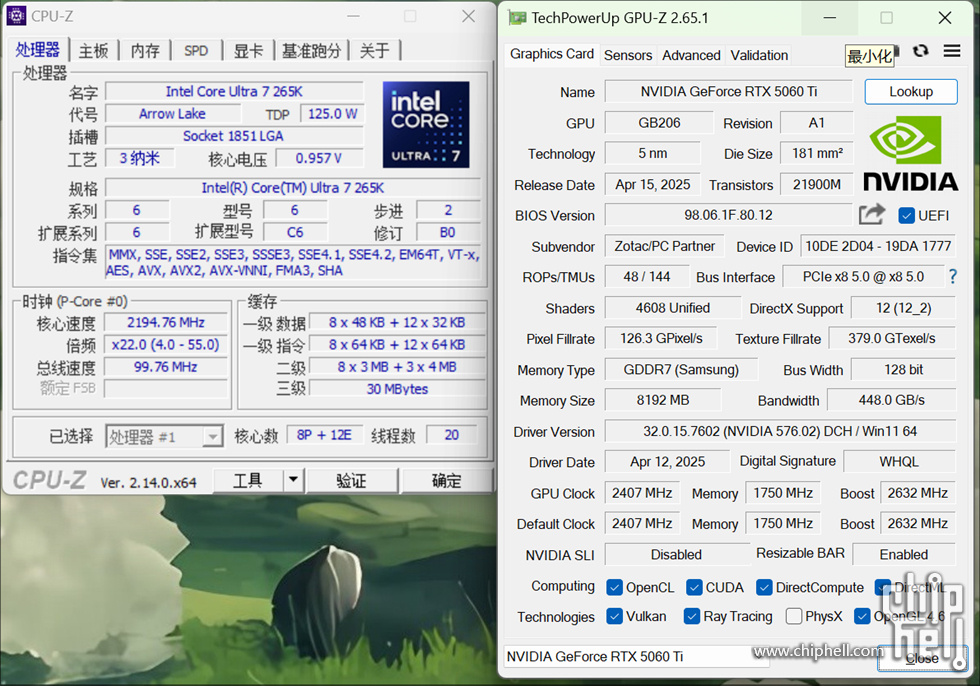
Task: Open the 关于 tab
Action: [x=375, y=51]
